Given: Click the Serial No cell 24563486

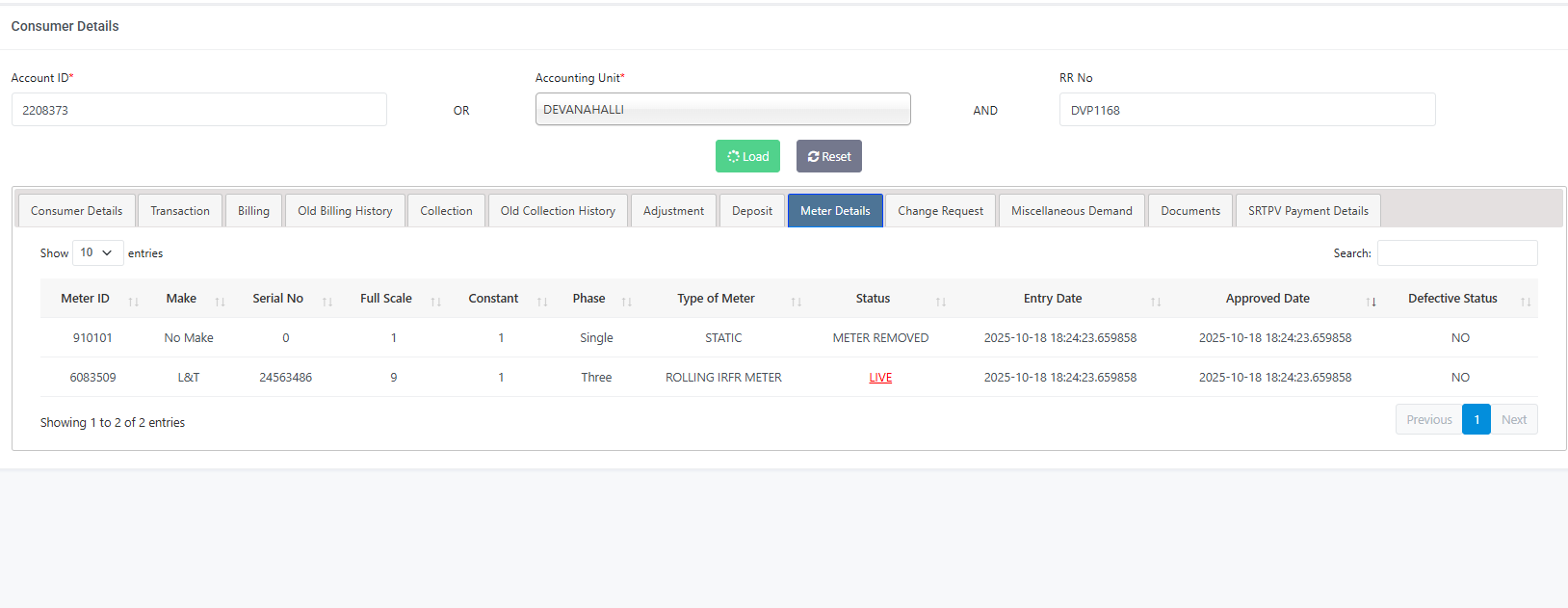Looking at the screenshot, I should (x=285, y=378).
